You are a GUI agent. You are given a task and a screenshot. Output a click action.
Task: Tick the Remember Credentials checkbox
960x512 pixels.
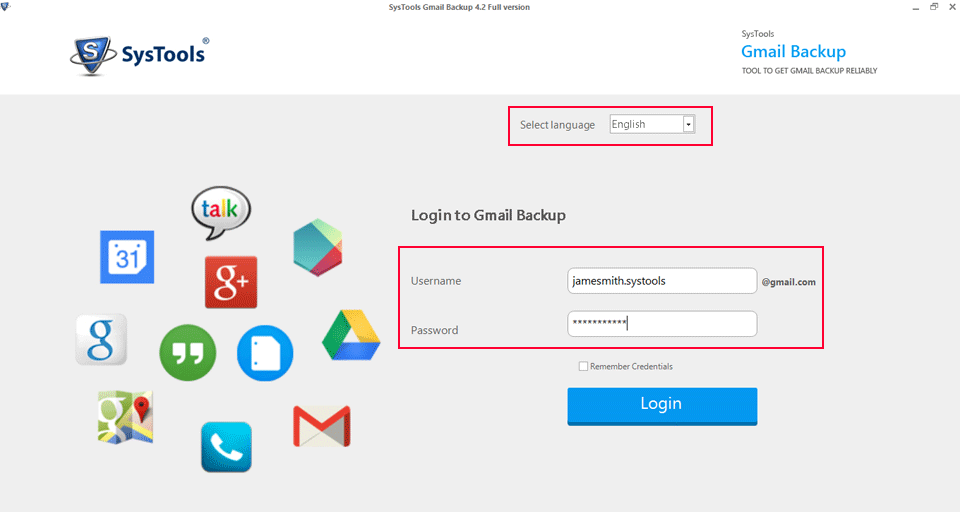[x=583, y=366]
